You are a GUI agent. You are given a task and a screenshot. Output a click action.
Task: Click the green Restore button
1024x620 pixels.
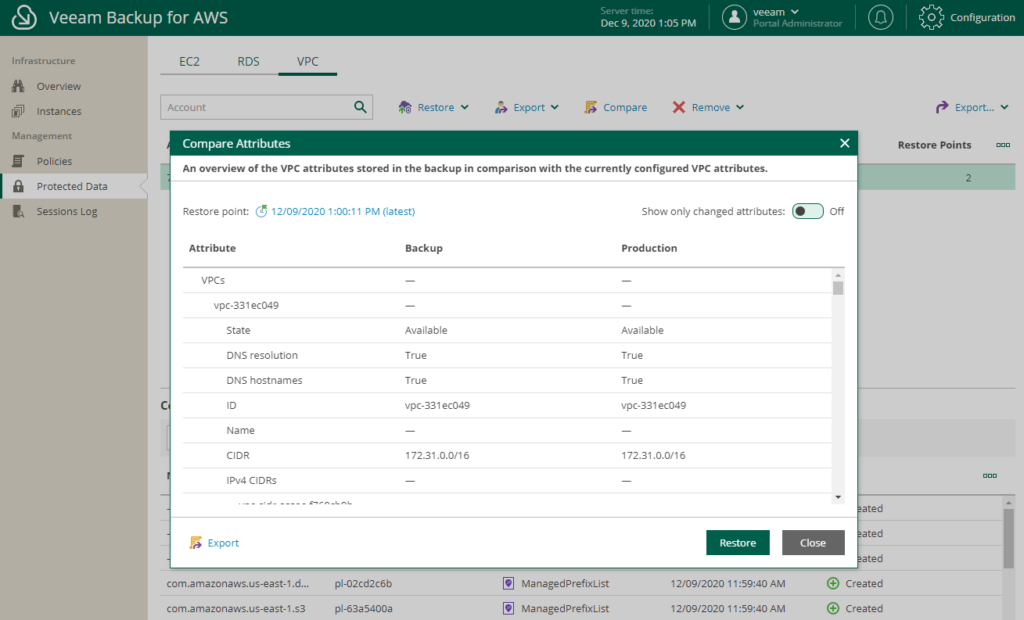(738, 543)
